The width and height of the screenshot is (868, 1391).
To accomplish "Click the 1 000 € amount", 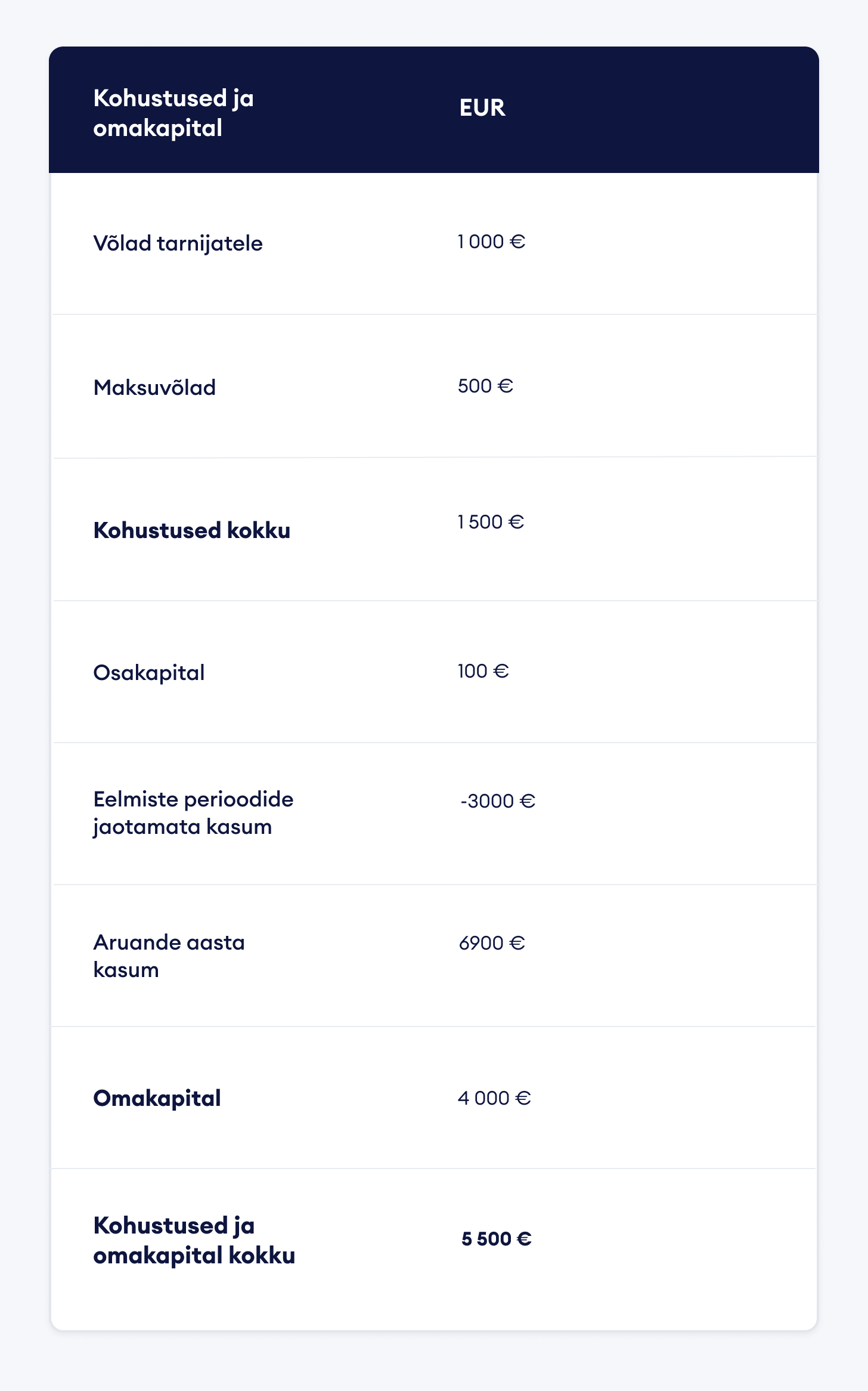I will [491, 242].
